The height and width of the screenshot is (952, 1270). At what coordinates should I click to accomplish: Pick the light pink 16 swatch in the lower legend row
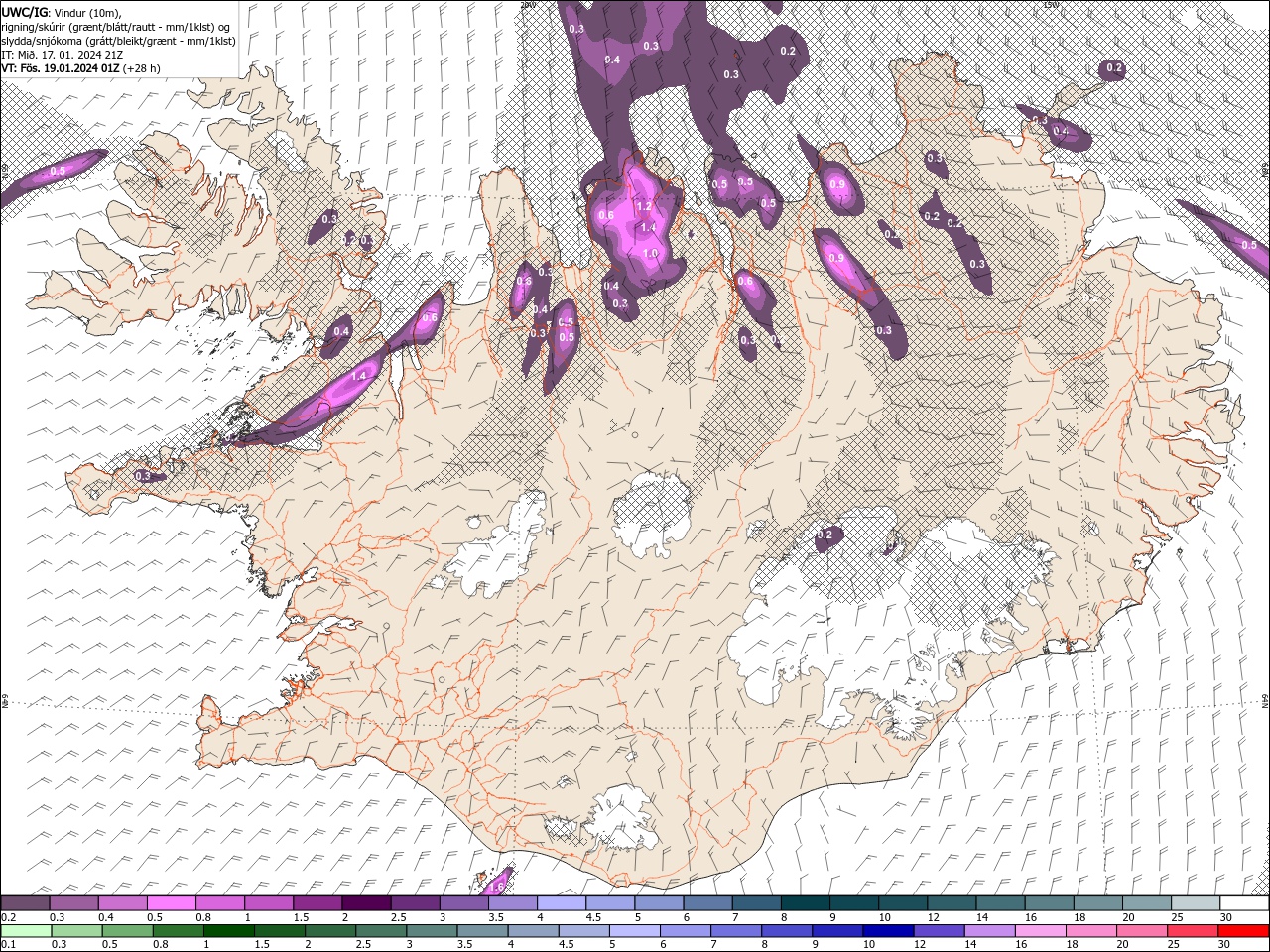point(1040,931)
